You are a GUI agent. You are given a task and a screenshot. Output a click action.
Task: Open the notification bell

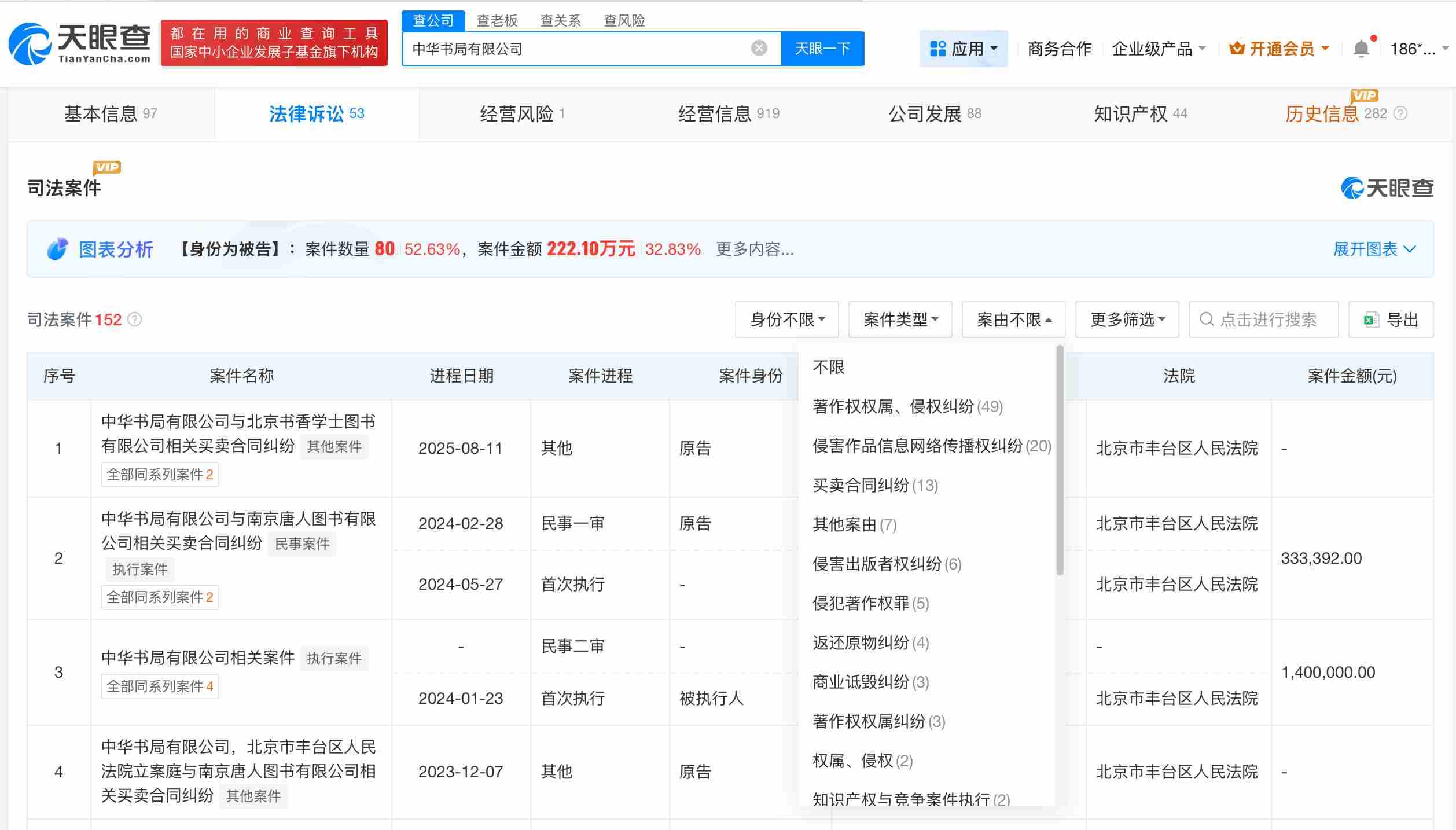(1362, 48)
